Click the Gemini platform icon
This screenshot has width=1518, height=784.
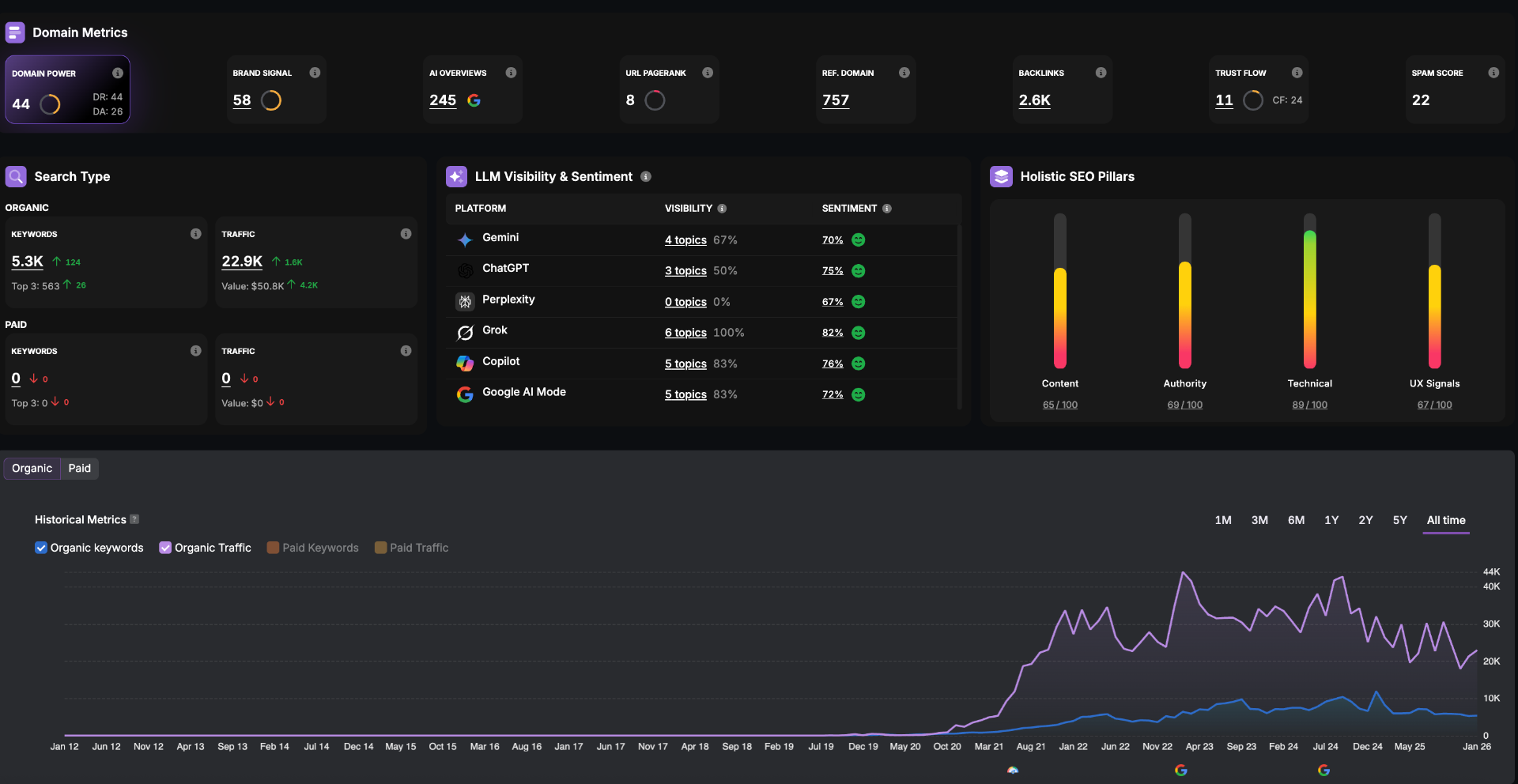pyautogui.click(x=464, y=239)
